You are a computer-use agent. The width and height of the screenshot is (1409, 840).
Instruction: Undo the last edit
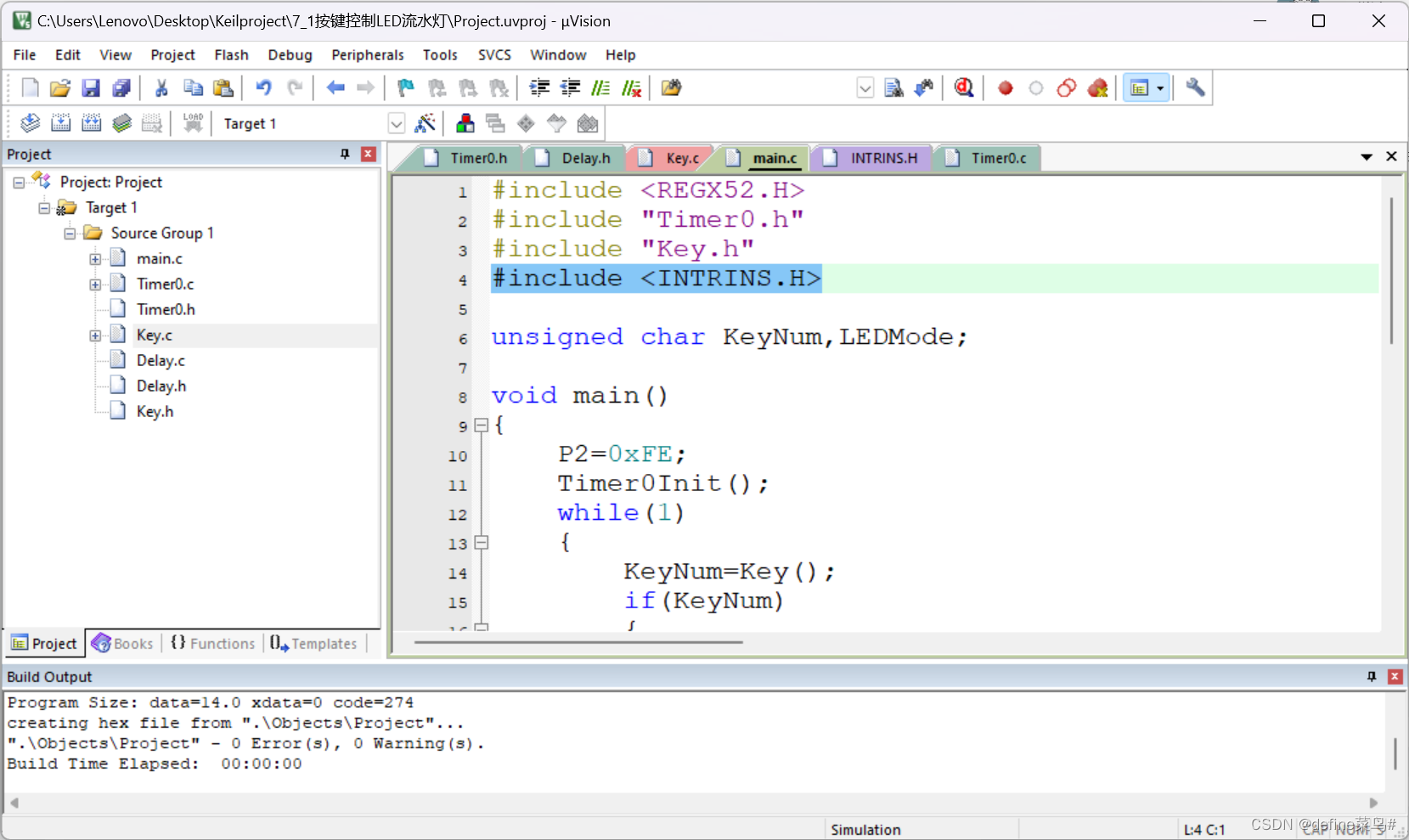pyautogui.click(x=264, y=87)
